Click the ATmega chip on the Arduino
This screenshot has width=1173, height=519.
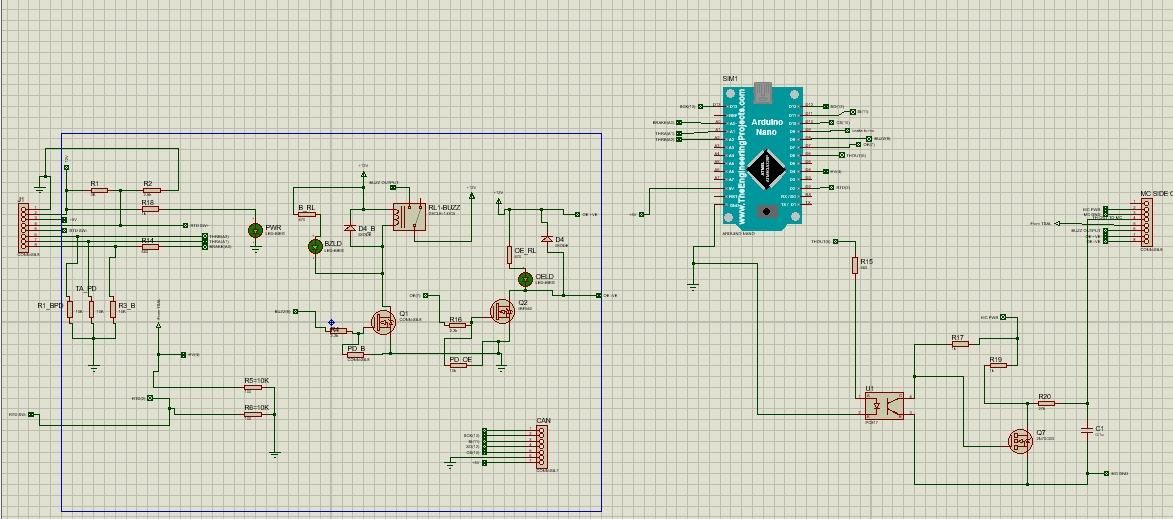[x=766, y=168]
